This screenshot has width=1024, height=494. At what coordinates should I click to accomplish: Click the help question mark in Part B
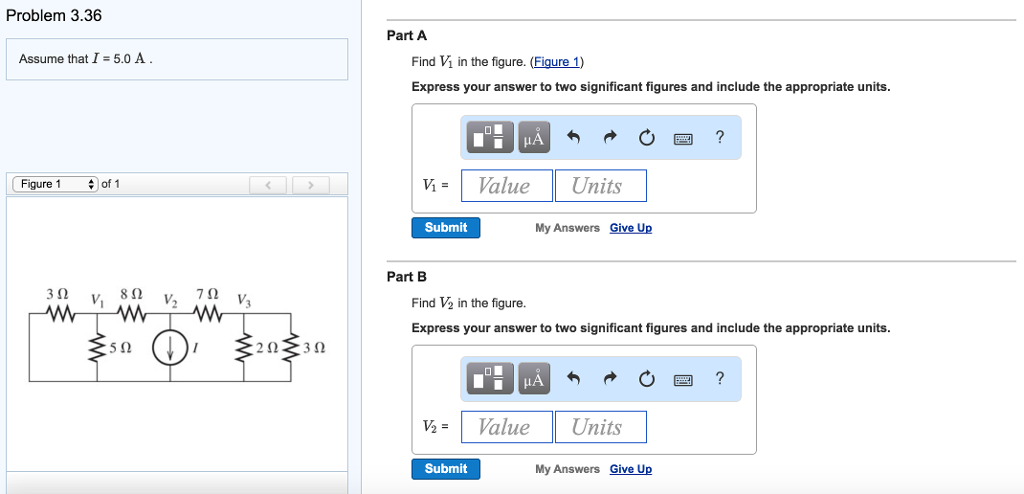720,378
